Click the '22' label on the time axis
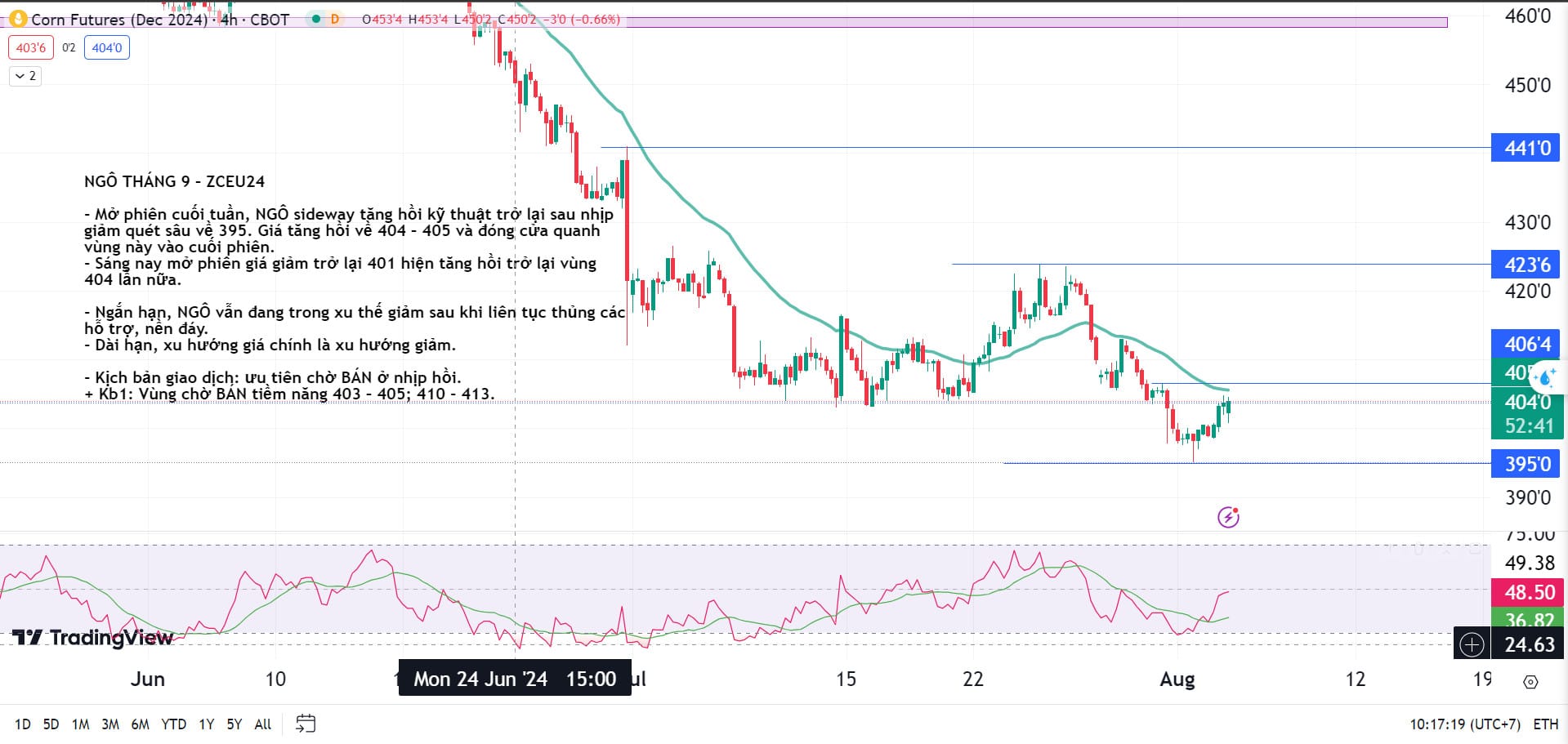Image resolution: width=1568 pixels, height=744 pixels. [973, 679]
